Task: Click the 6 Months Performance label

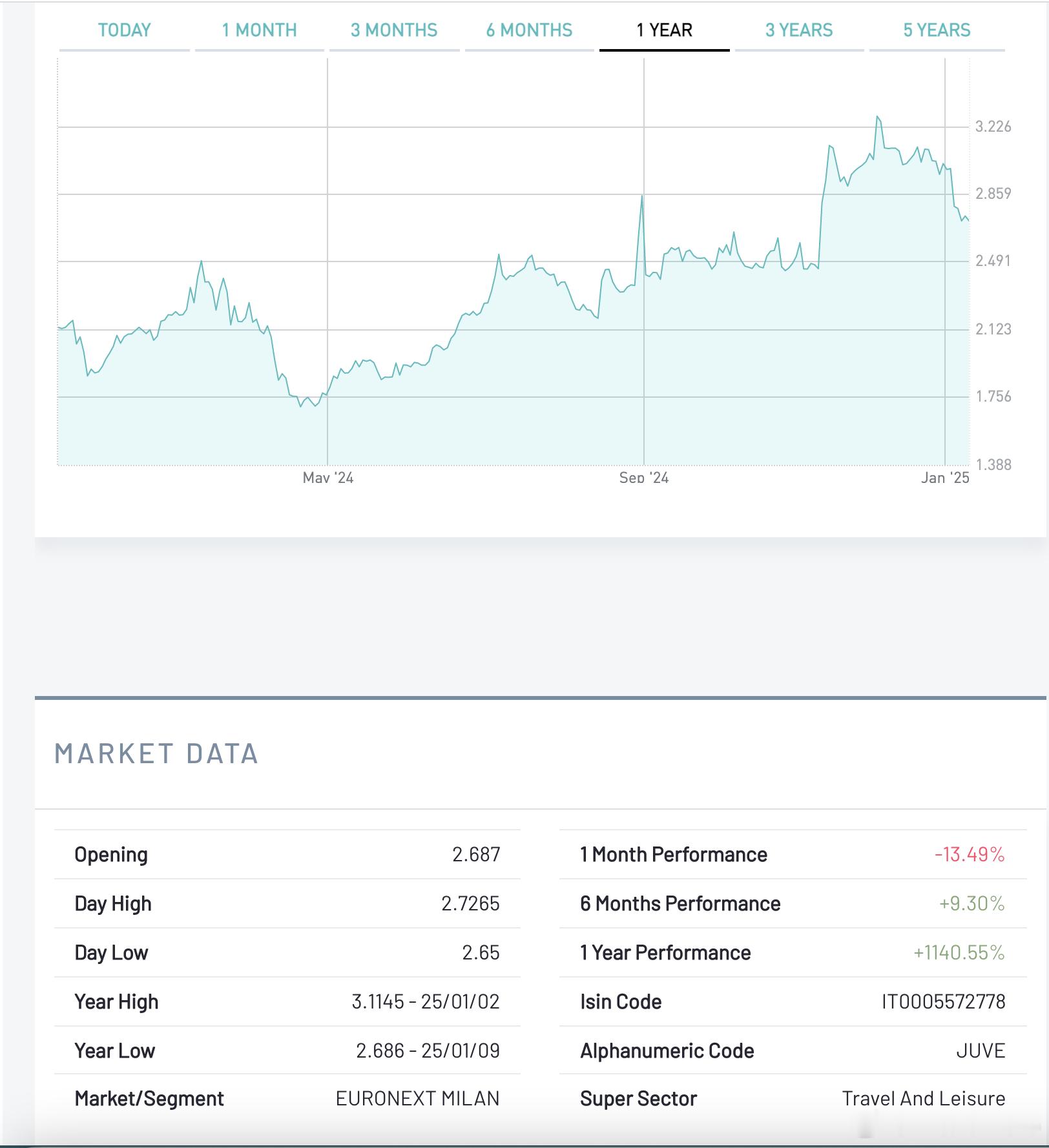Action: tap(680, 903)
